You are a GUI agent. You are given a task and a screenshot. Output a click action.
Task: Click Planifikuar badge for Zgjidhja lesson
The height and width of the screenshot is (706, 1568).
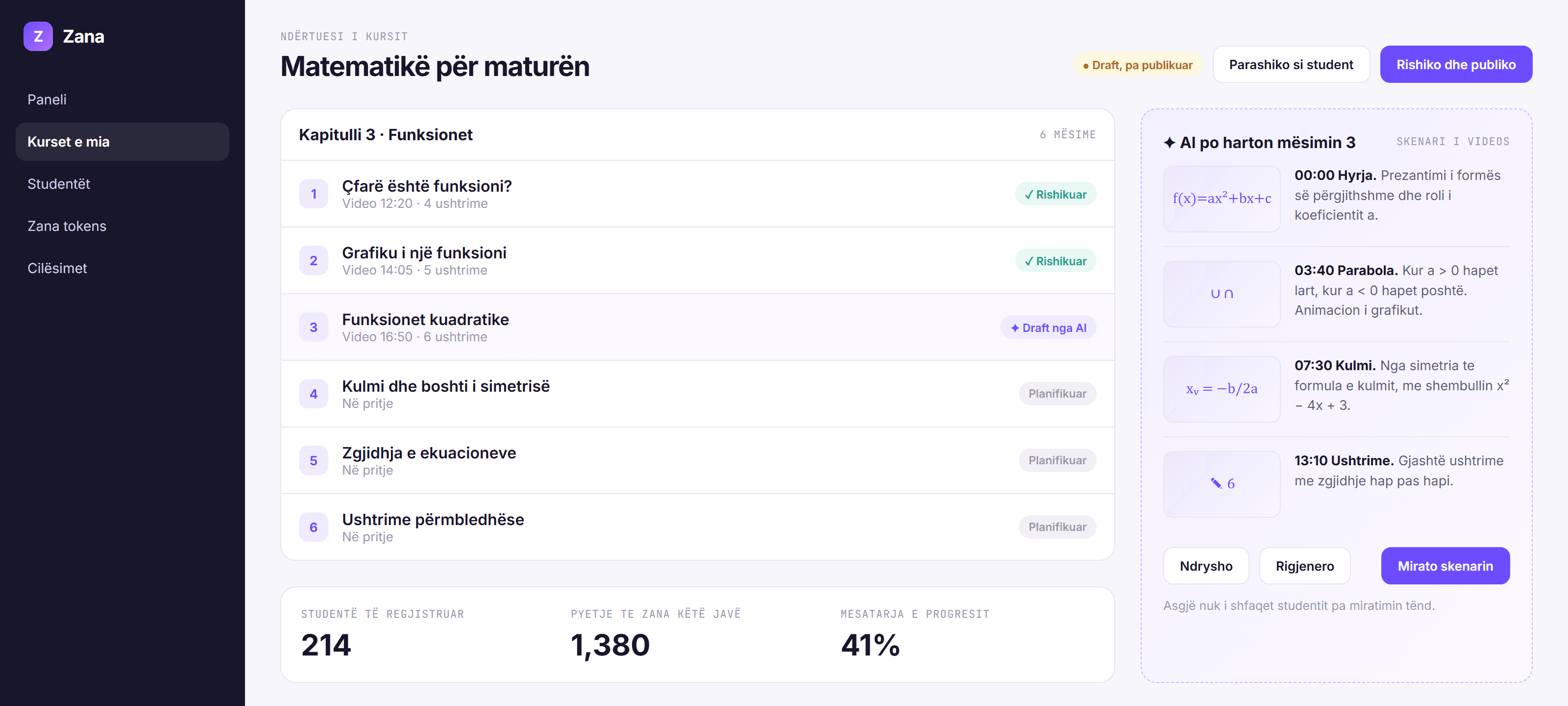[x=1057, y=460]
